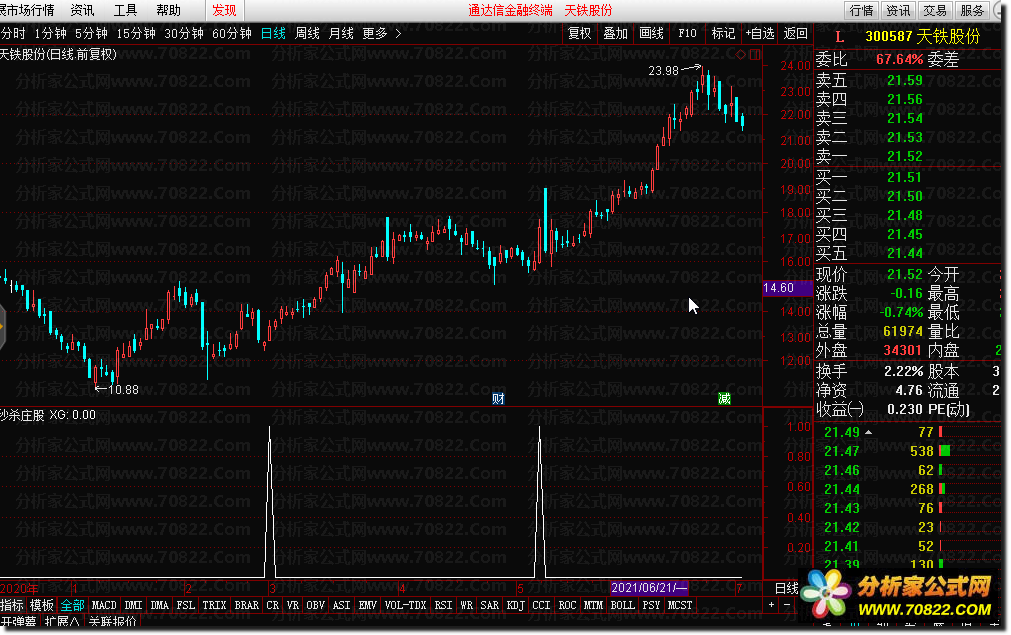Select the 60分钟 period

(x=231, y=34)
